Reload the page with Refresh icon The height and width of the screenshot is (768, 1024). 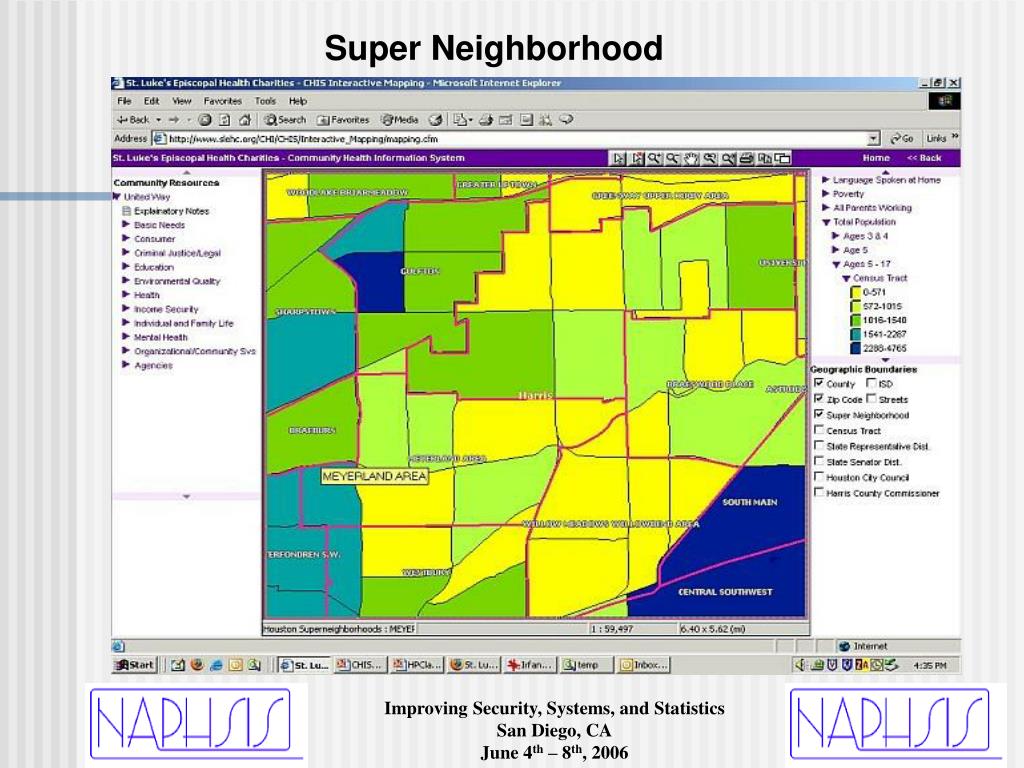(225, 120)
